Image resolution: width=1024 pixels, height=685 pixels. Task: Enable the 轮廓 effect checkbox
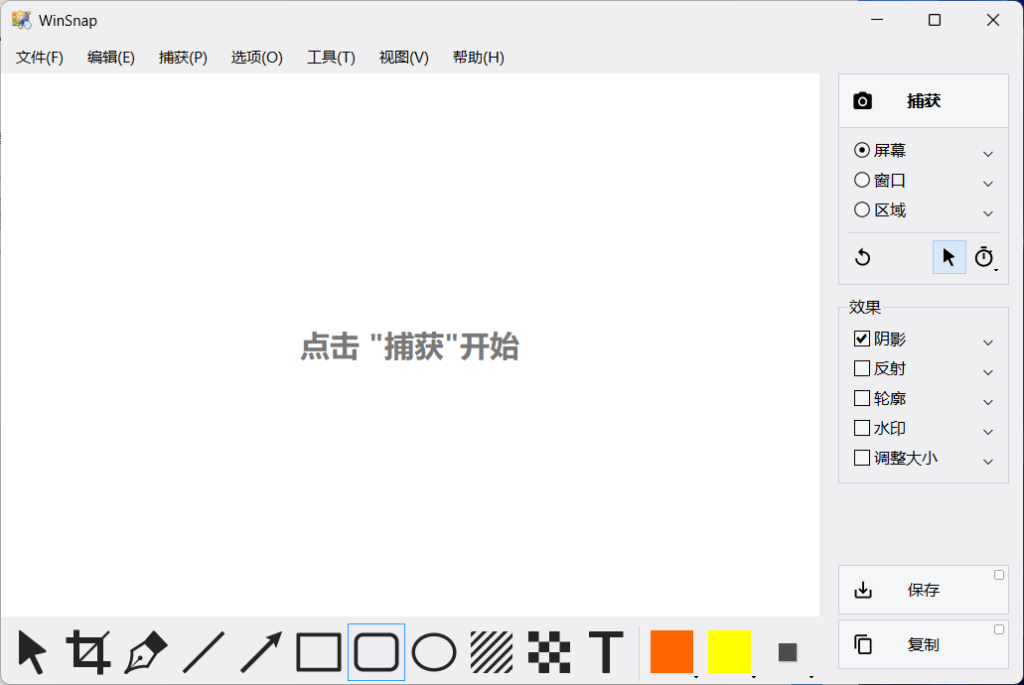point(861,398)
